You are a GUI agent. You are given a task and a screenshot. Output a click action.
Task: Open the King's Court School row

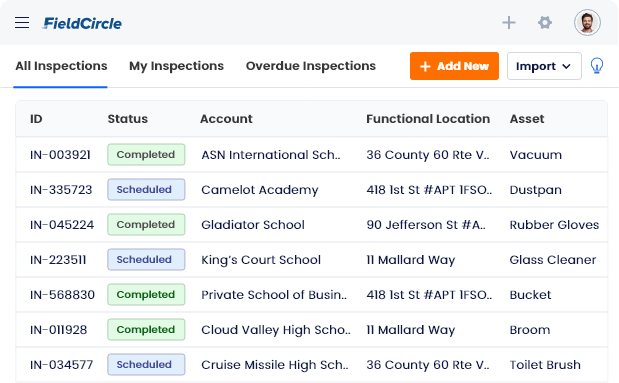pyautogui.click(x=311, y=260)
